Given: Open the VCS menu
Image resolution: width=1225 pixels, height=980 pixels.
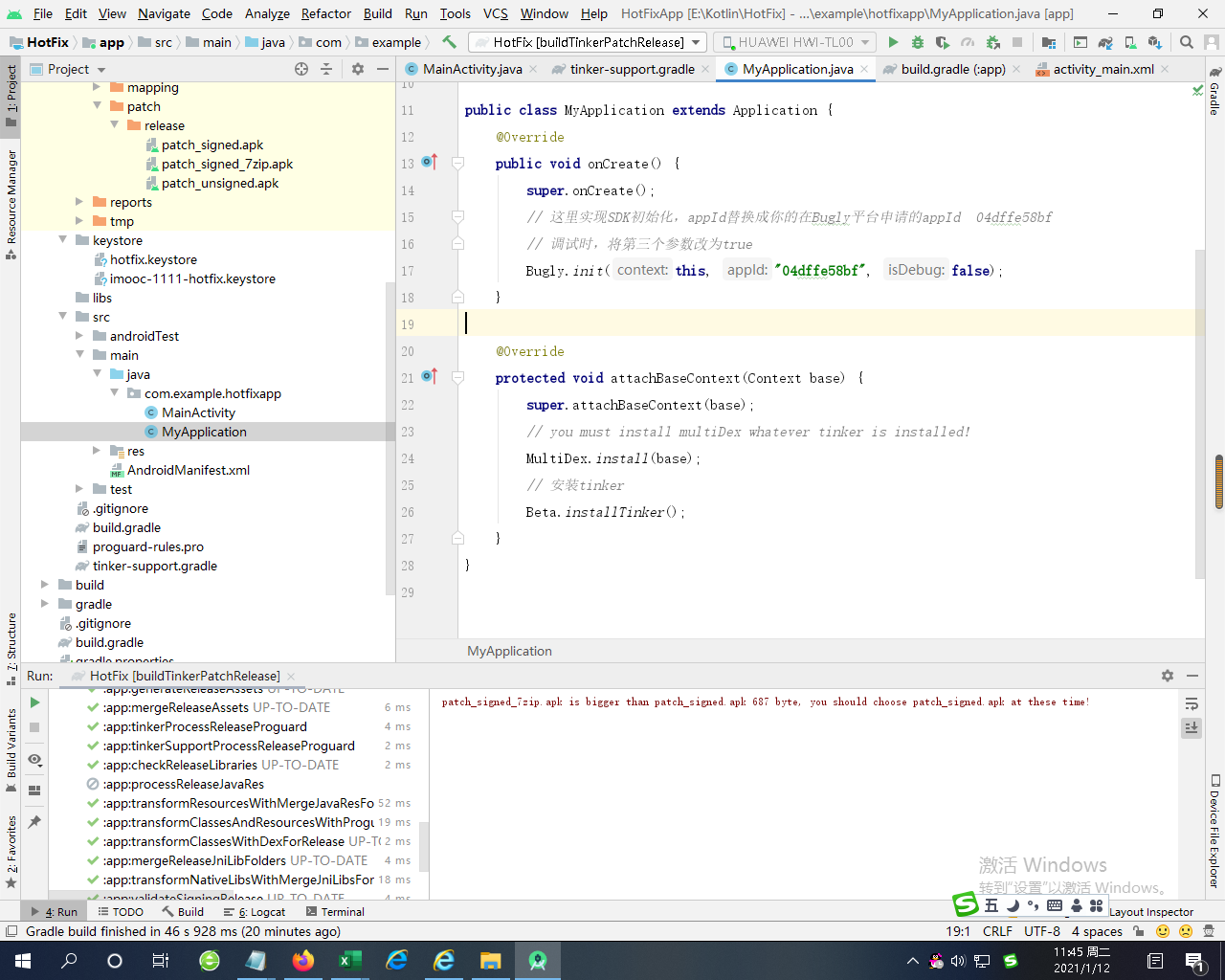Looking at the screenshot, I should coord(496,13).
